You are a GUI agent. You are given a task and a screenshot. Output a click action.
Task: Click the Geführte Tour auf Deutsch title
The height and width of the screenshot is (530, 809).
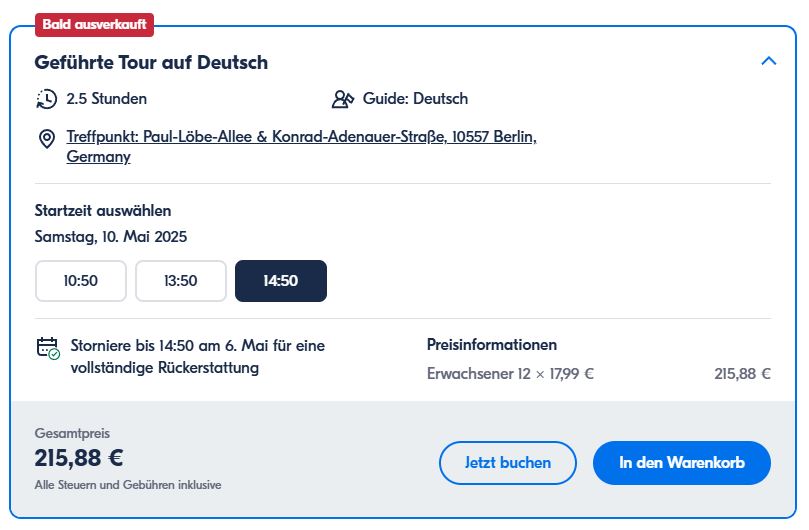coord(151,62)
